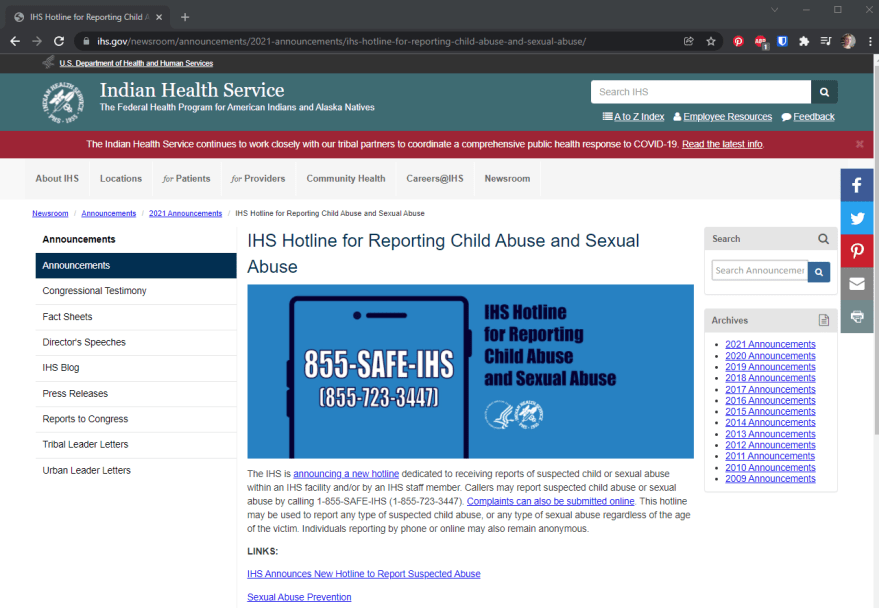Click the Search IHS magnifier button
This screenshot has width=879, height=608.
pyautogui.click(x=824, y=92)
